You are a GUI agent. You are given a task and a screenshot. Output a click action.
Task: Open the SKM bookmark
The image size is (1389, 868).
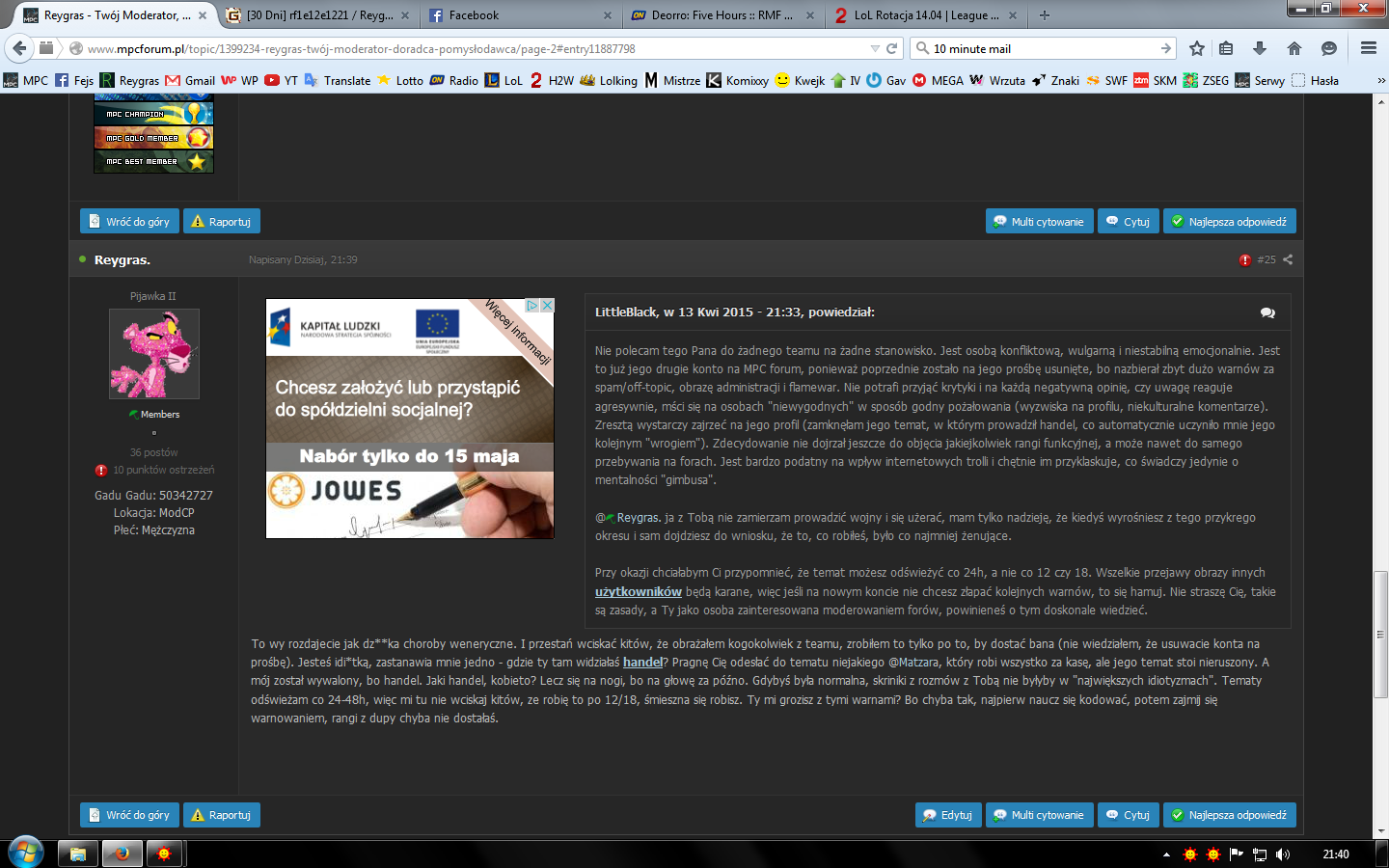coord(1155,81)
